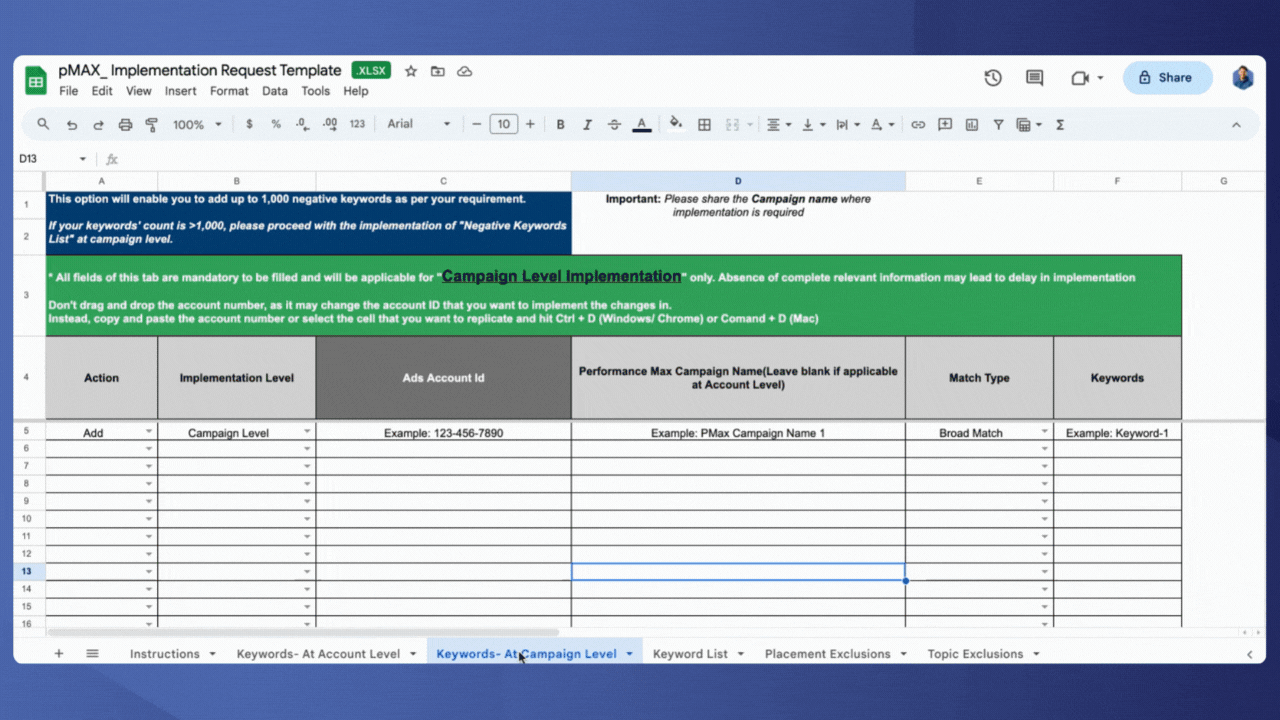Click the create filter icon
The image size is (1280, 720).
point(998,125)
